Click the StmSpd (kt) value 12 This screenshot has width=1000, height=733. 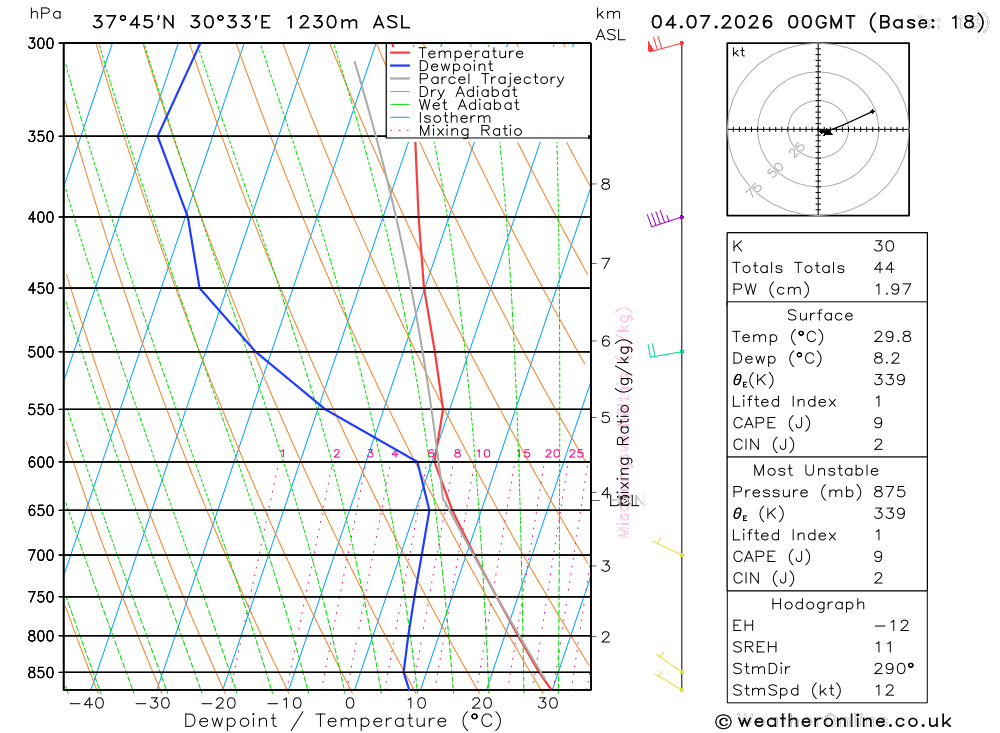(x=884, y=691)
